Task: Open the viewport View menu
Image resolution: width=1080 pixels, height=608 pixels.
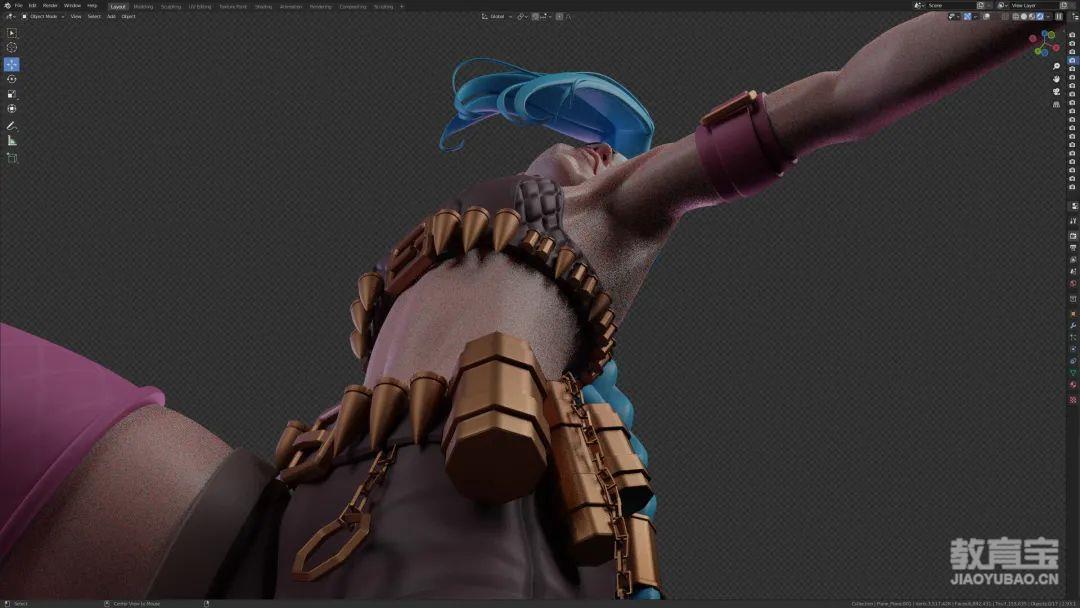Action: point(76,17)
